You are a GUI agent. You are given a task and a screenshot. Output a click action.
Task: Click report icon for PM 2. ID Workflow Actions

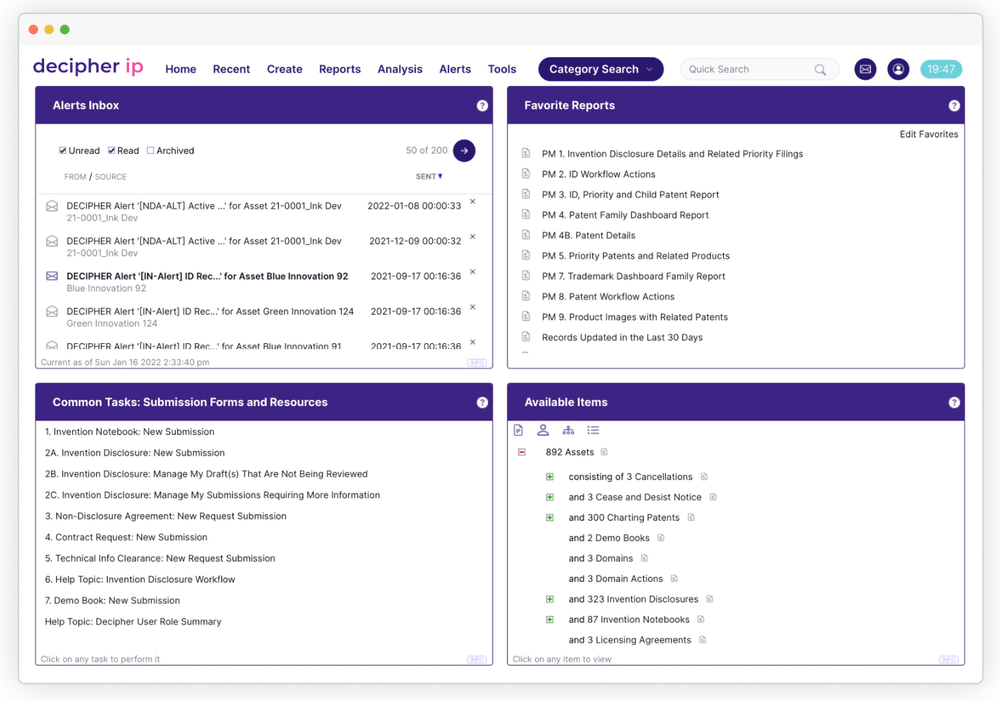(526, 173)
